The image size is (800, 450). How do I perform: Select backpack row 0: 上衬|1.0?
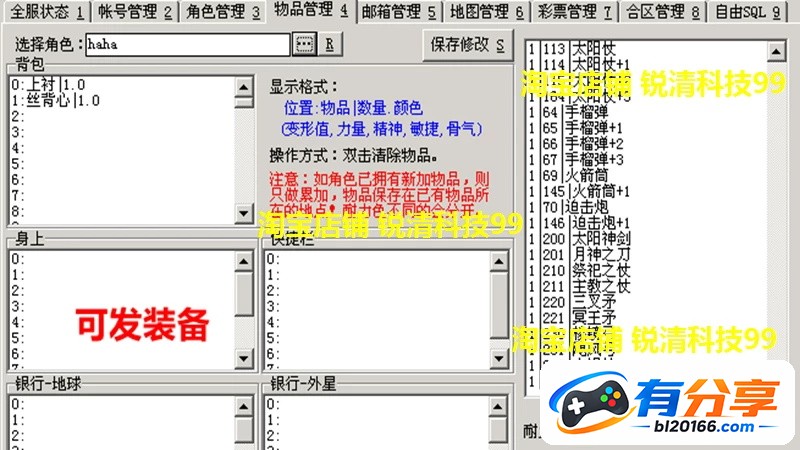pyautogui.click(x=122, y=84)
